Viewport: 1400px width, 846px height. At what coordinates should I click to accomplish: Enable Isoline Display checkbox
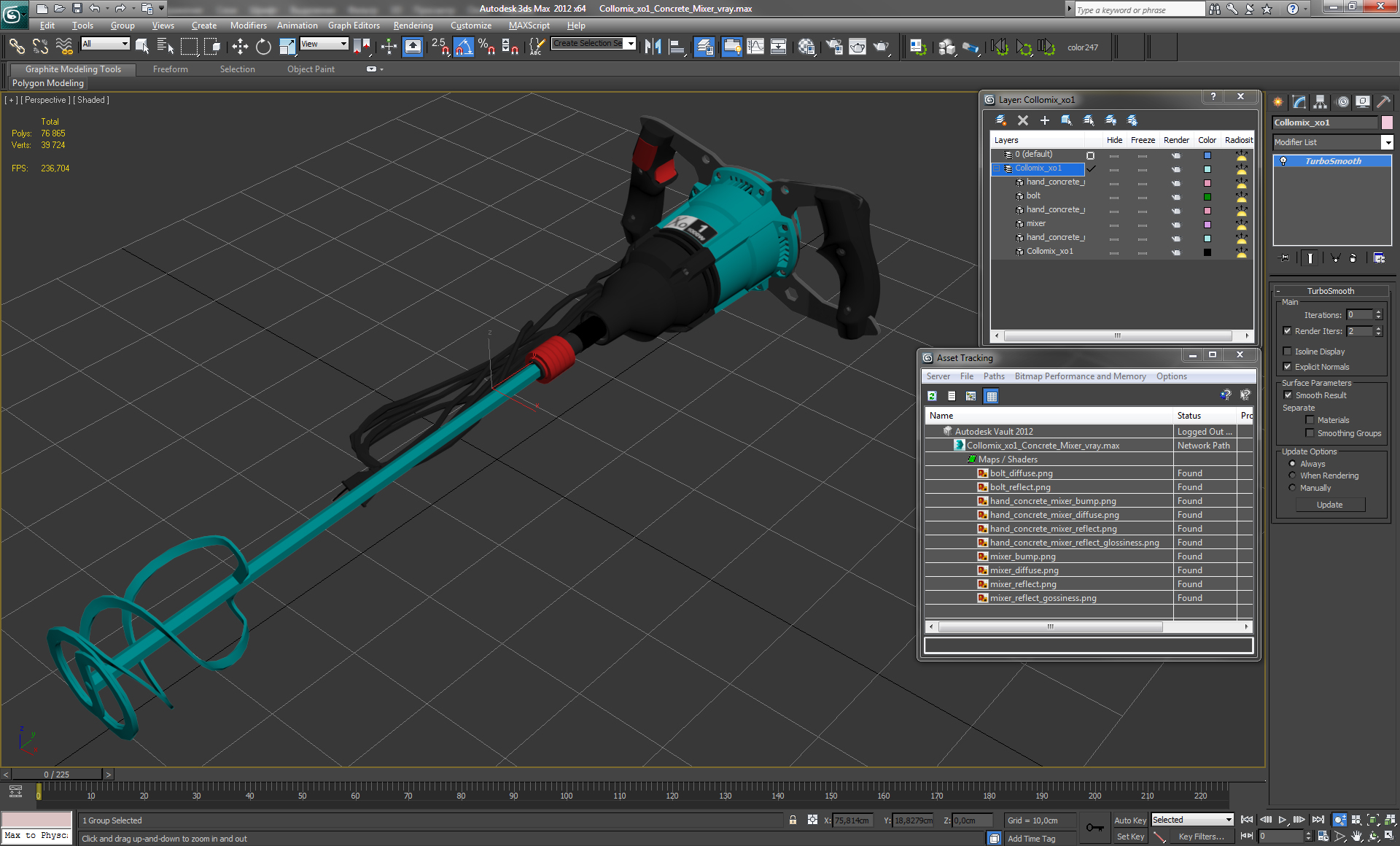tap(1287, 351)
